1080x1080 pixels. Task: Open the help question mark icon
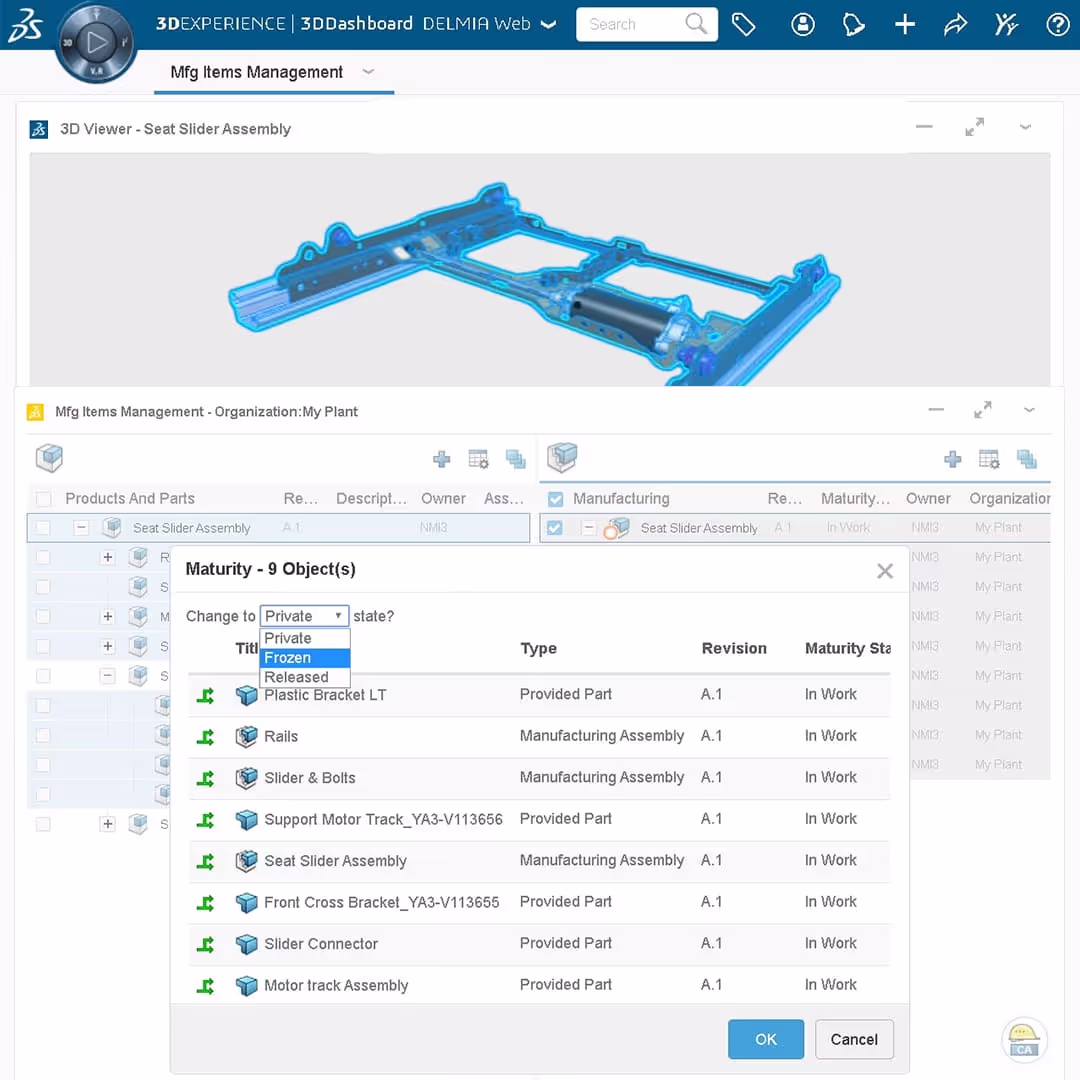pos(1057,25)
